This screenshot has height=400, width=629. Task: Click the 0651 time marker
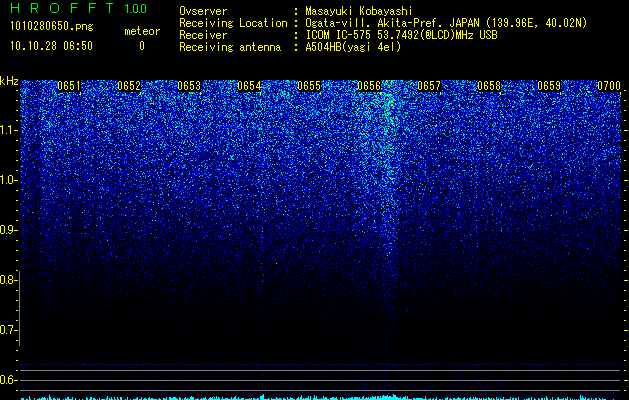(69, 86)
